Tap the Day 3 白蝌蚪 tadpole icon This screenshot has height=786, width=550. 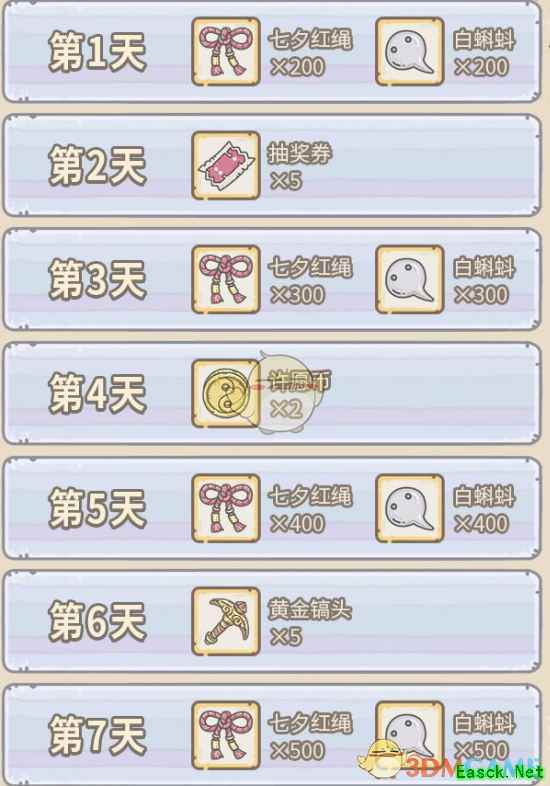(x=410, y=279)
